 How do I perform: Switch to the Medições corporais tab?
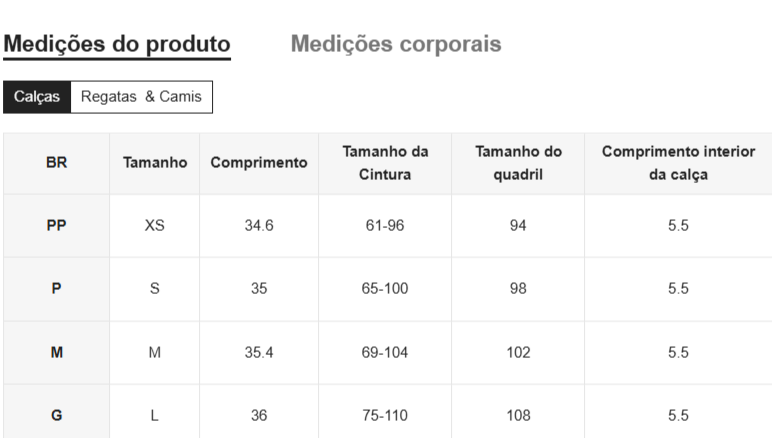(x=396, y=44)
